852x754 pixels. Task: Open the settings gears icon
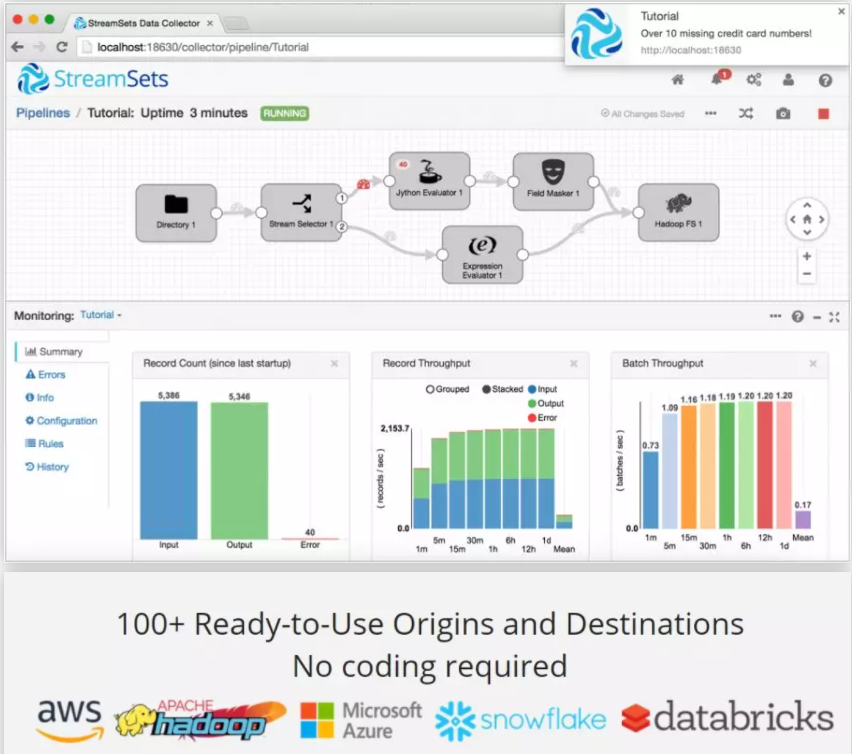tap(753, 80)
